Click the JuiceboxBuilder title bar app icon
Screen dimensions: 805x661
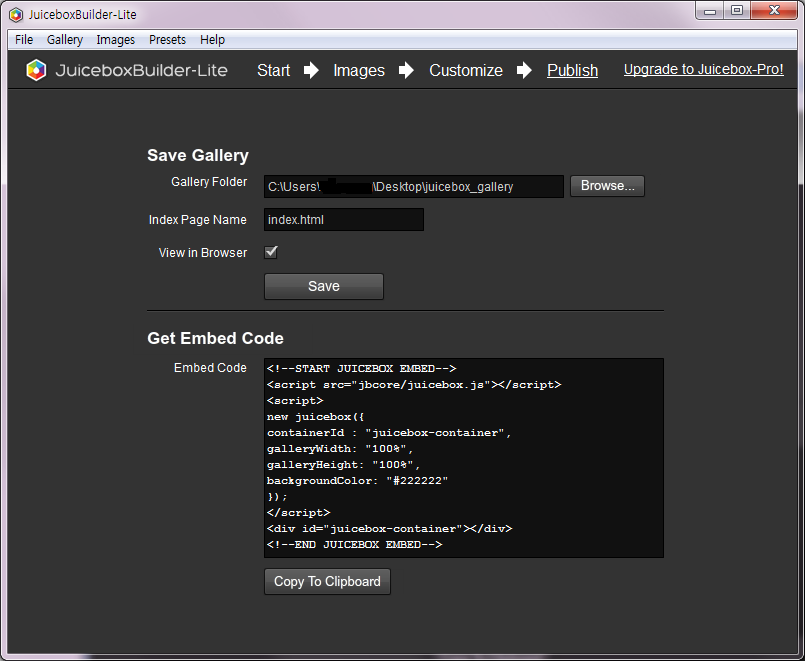point(16,14)
